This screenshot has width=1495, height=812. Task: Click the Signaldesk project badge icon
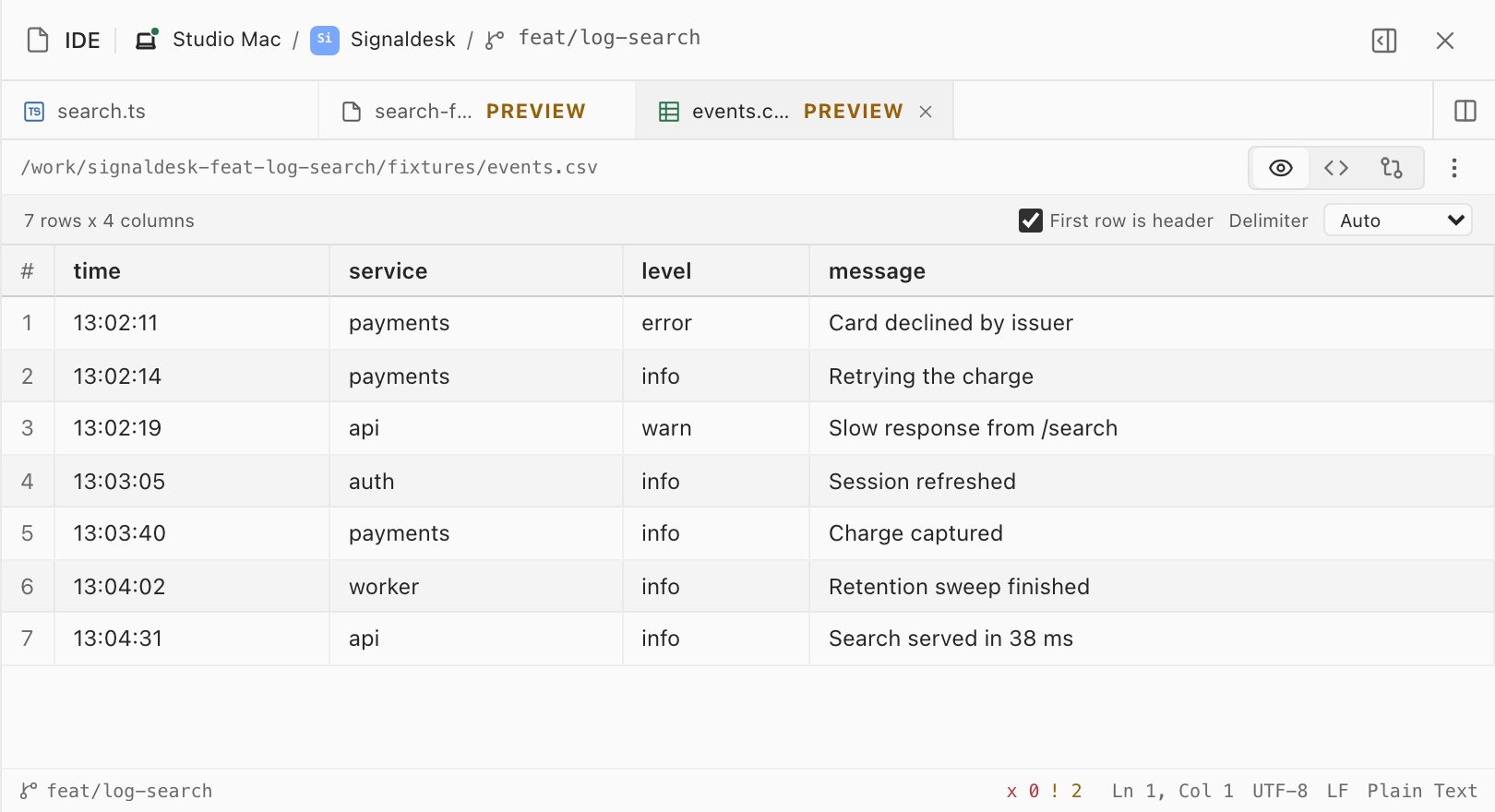(x=324, y=40)
